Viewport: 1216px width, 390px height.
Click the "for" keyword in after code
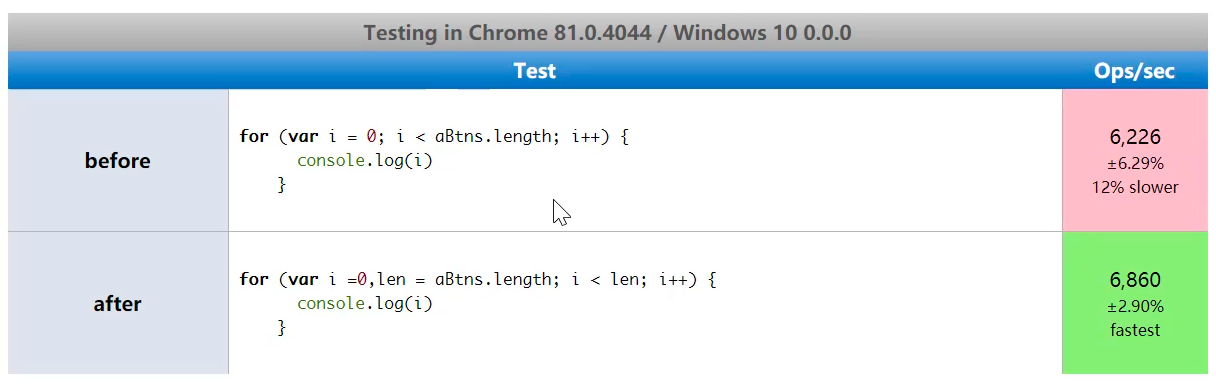pos(254,280)
